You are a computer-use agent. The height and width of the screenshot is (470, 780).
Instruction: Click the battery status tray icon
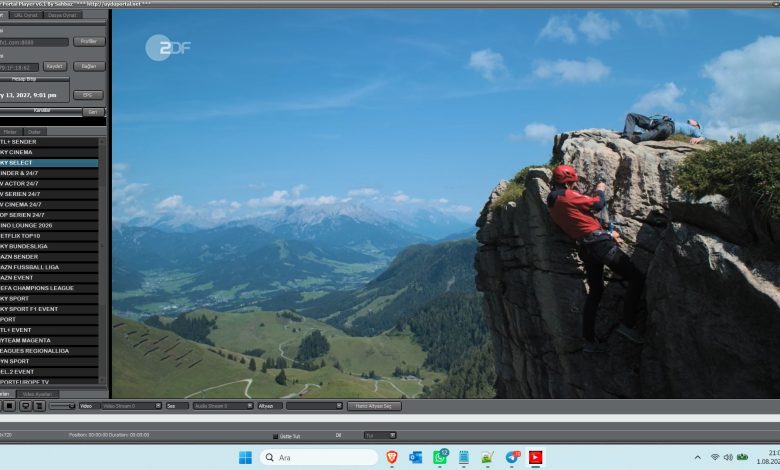742,457
